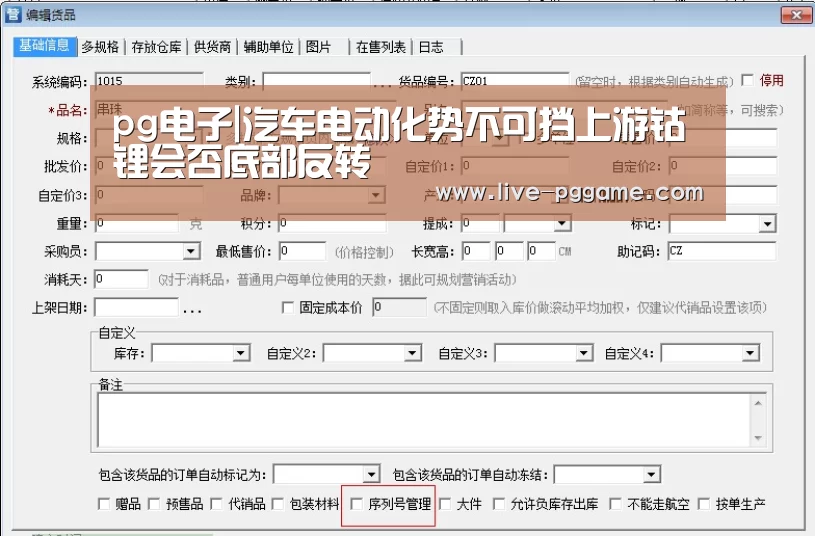Screen dimensions: 815x536
Task: Switch to the 供货商 tab
Action: (x=212, y=47)
